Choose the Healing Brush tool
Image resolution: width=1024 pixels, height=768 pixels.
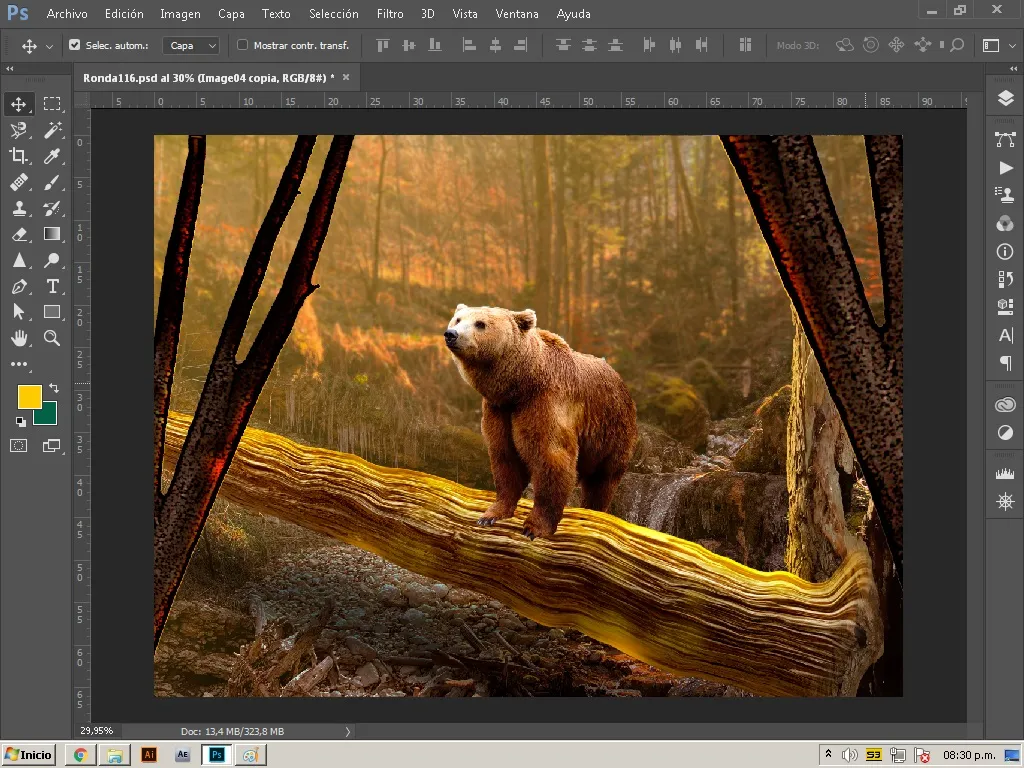18,182
